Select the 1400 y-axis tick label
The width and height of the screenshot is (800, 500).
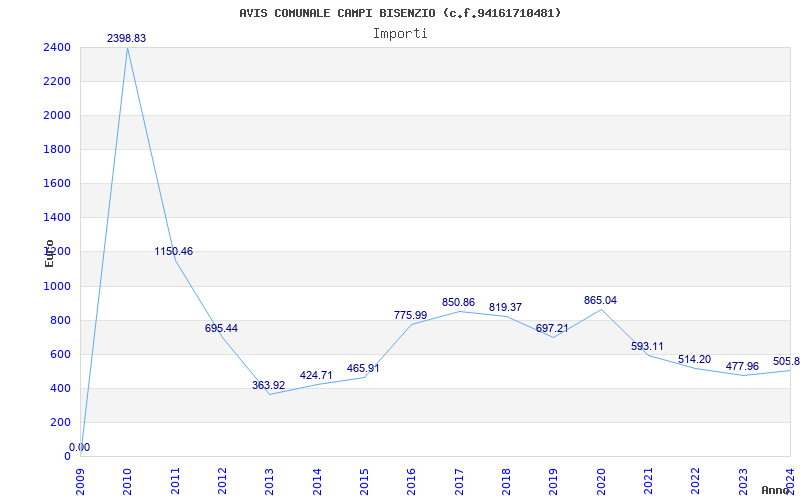click(x=57, y=218)
